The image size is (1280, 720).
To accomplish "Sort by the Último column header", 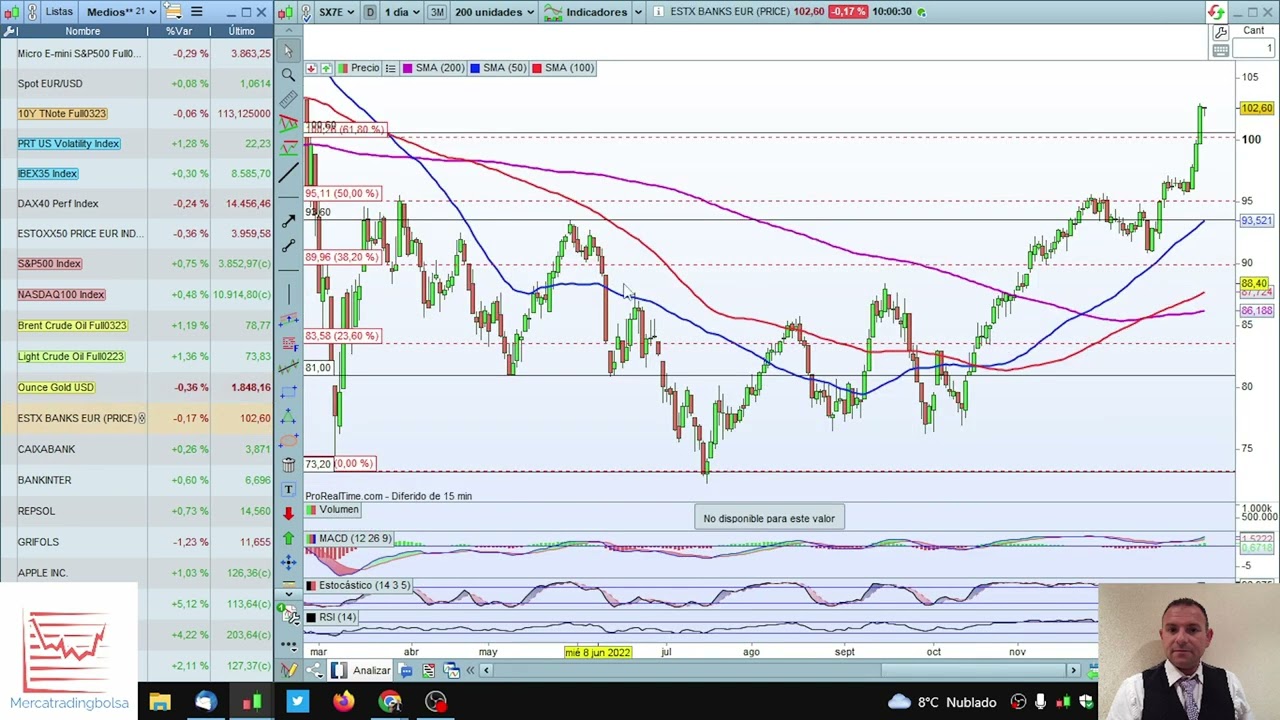I will [x=241, y=31].
